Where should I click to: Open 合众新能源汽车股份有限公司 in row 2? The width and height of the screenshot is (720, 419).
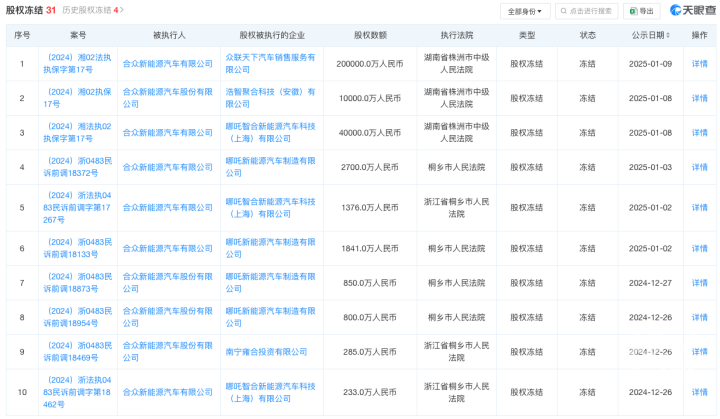tap(168, 98)
